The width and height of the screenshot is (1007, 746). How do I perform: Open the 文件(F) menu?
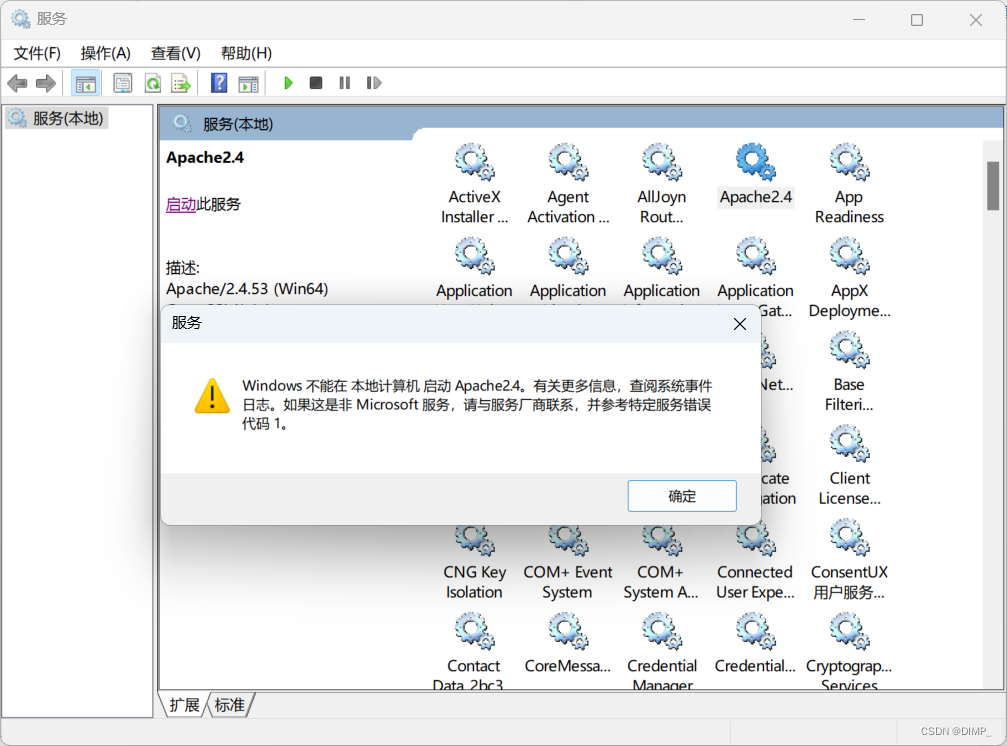(37, 53)
